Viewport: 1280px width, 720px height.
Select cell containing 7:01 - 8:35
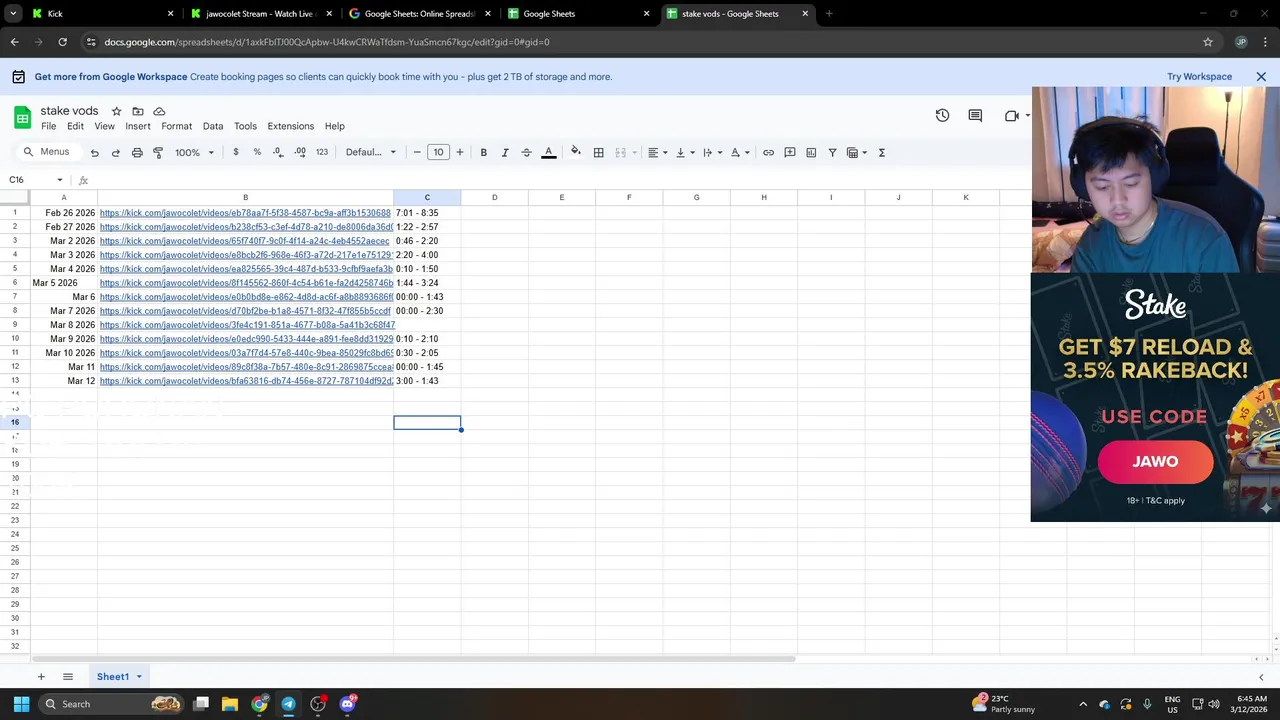(427, 213)
